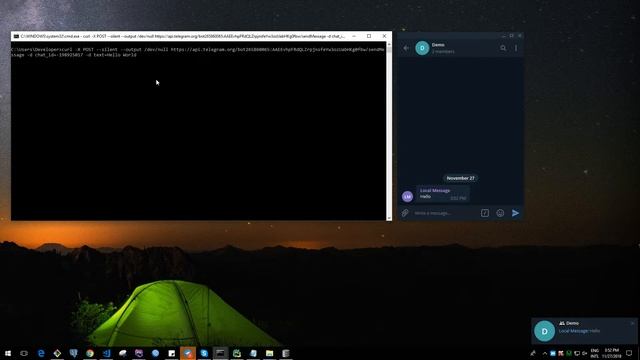
Task: Click the 'Local Message: Hello' notification text
Action: (579, 331)
